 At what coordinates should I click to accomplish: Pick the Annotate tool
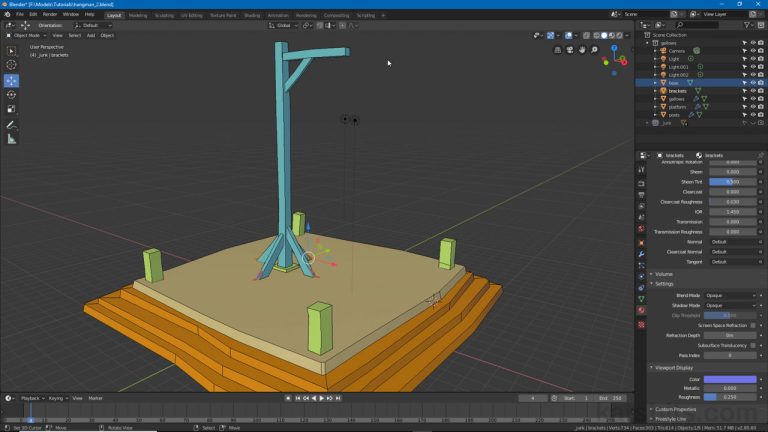coord(12,125)
